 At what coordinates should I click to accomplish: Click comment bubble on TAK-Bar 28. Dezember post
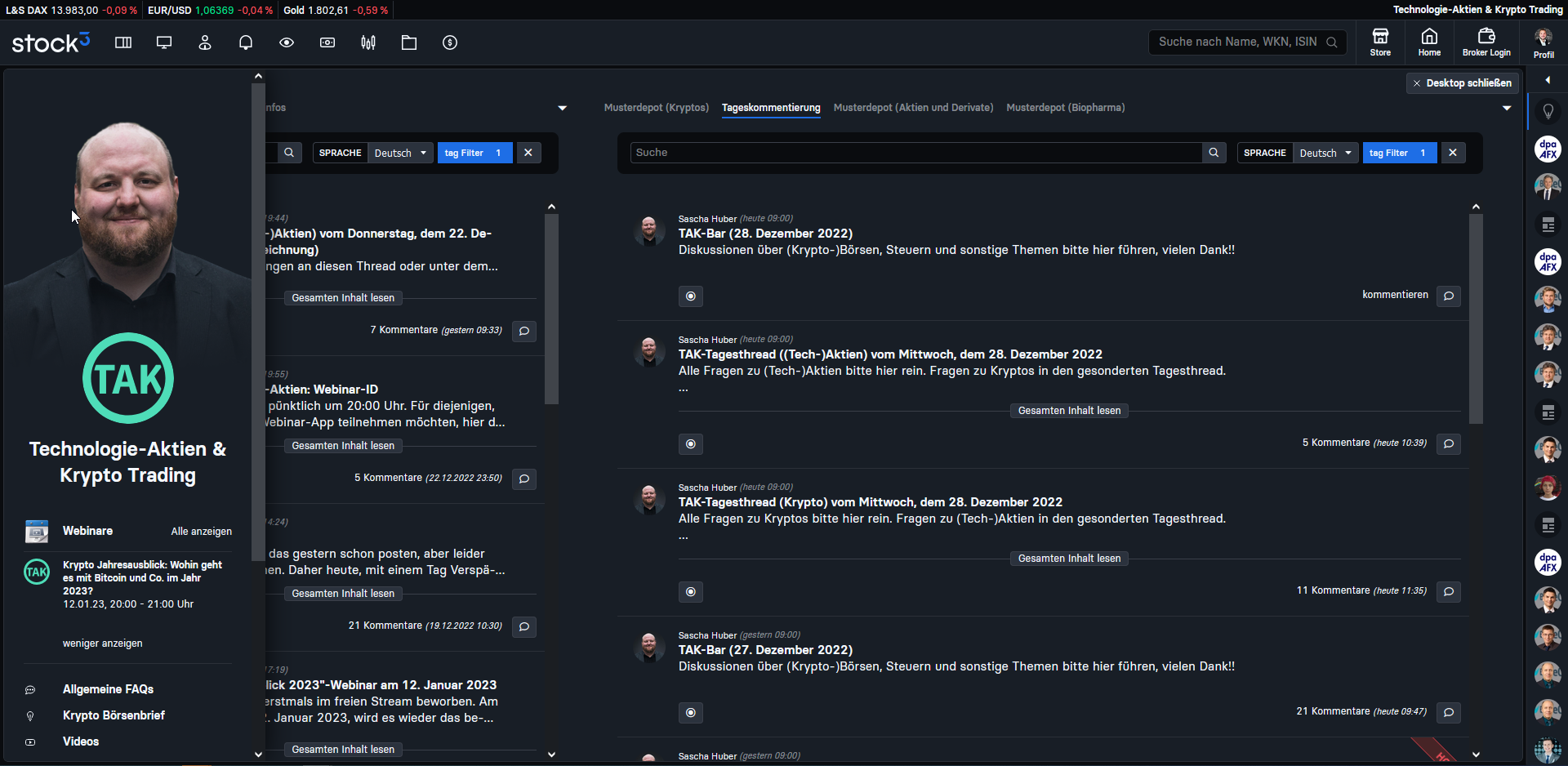pyautogui.click(x=1449, y=296)
